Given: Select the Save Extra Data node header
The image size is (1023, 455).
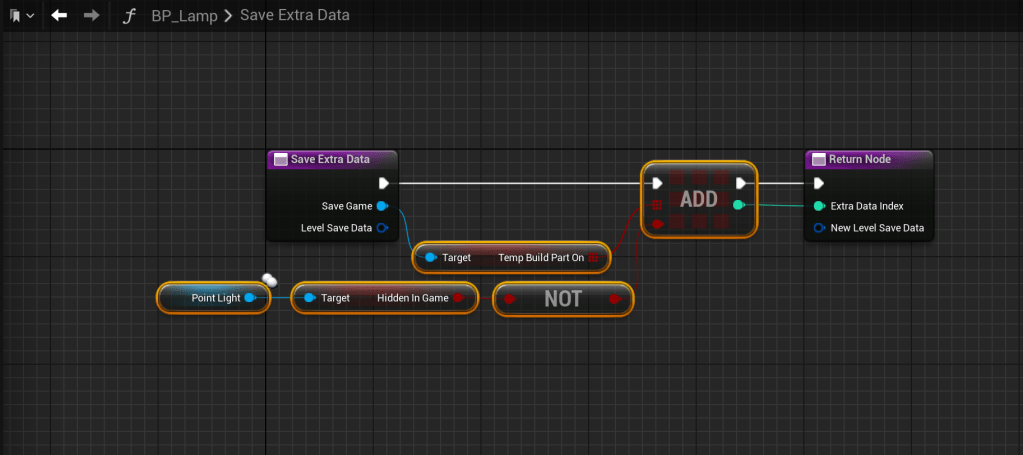Looking at the screenshot, I should pos(331,159).
